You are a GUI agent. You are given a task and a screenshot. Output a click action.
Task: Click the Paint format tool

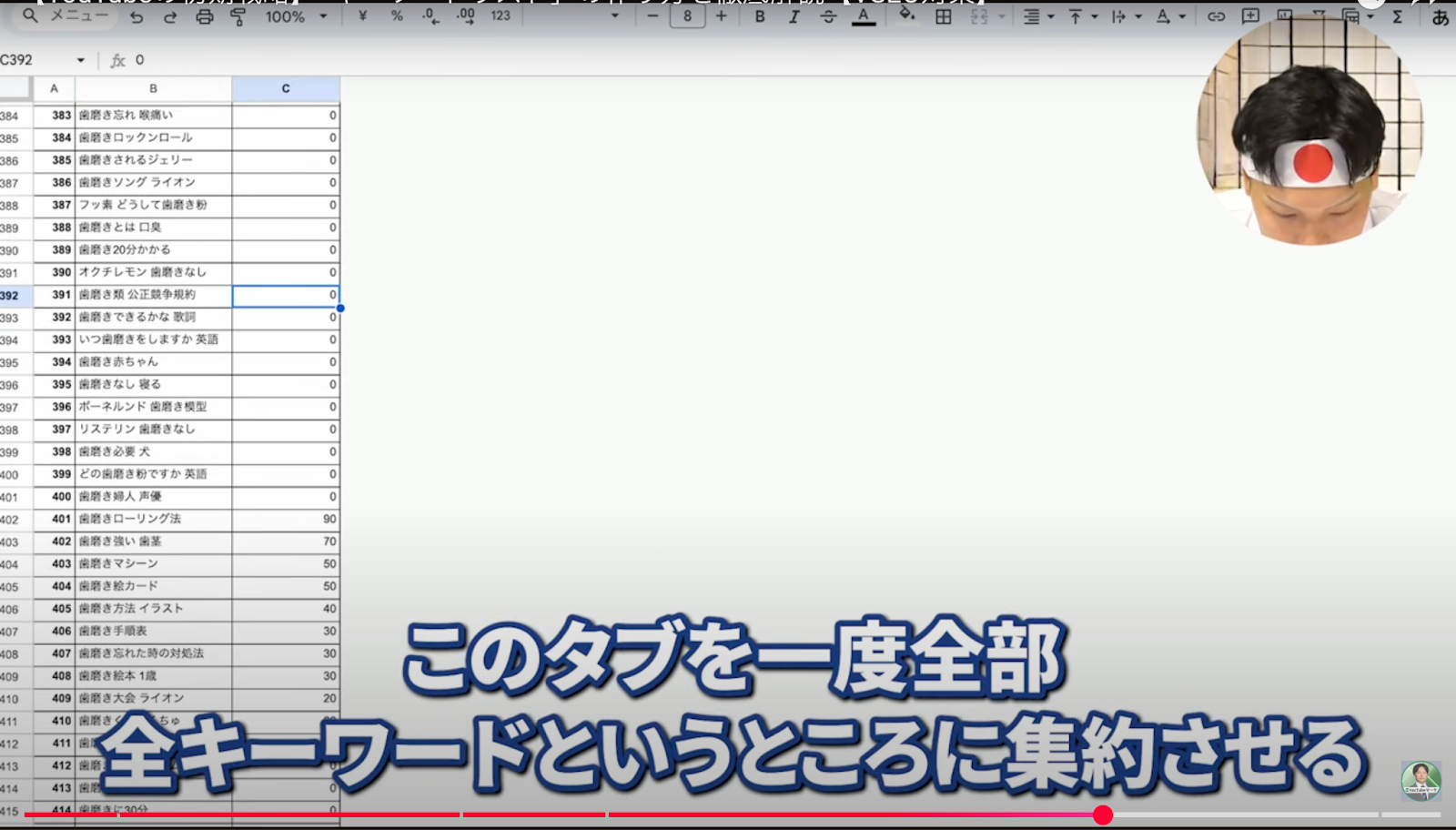point(238,15)
